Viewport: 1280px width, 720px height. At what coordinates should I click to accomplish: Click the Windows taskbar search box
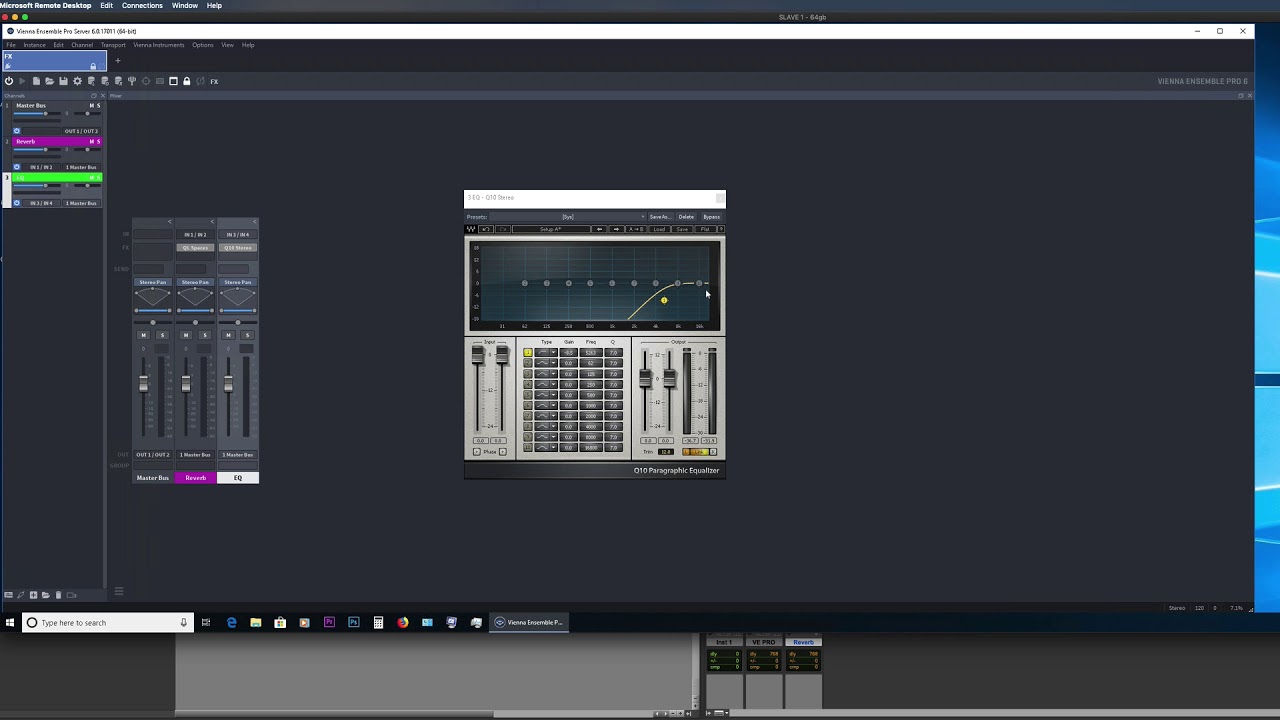pyautogui.click(x=106, y=622)
